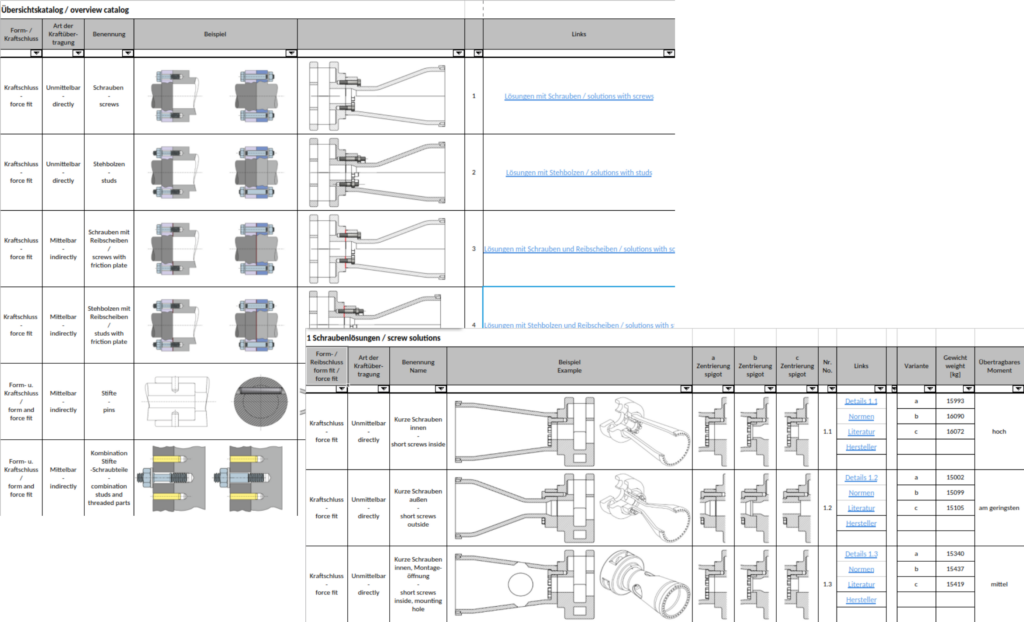Viewport: 1024px width, 622px height.
Task: Click weight cell '15437'
Action: pyautogui.click(x=955, y=569)
